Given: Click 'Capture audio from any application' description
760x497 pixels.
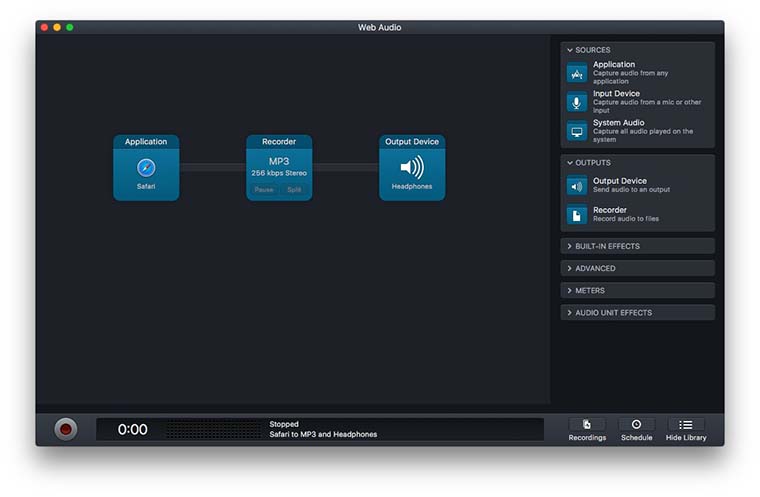Looking at the screenshot, I should point(630,77).
